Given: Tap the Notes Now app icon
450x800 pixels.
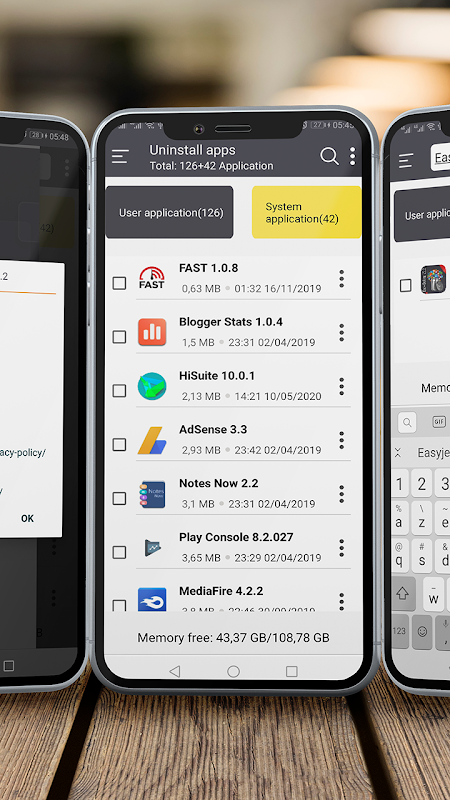Looking at the screenshot, I should (x=152, y=494).
